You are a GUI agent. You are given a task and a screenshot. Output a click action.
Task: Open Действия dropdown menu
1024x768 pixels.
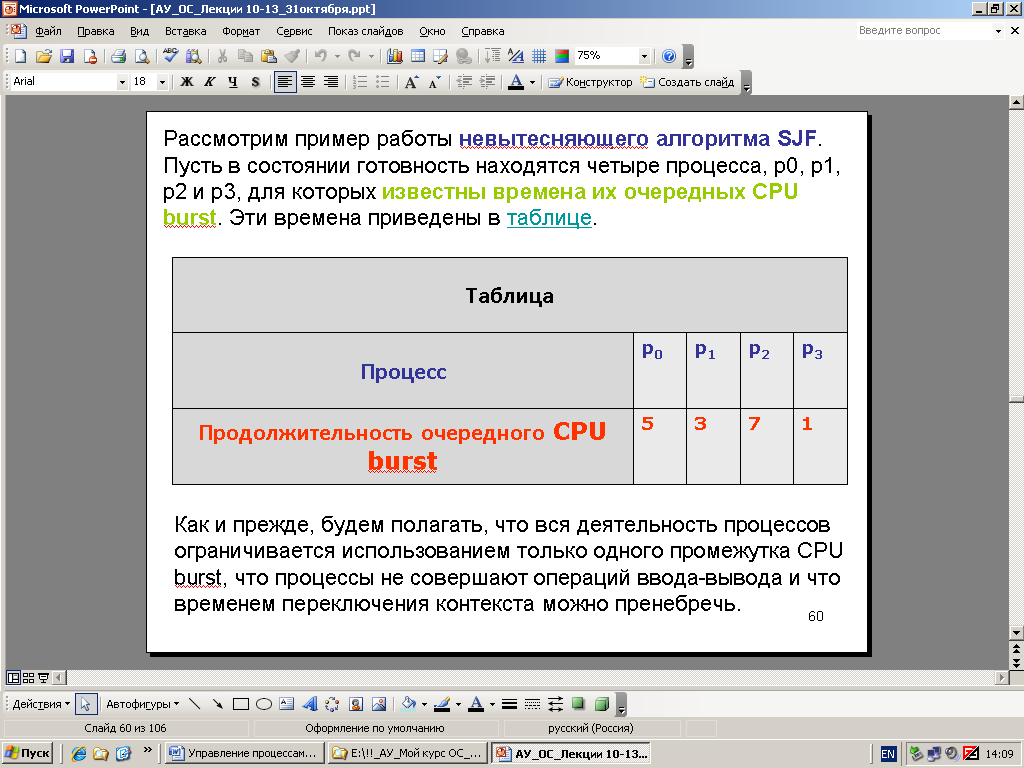[x=40, y=704]
